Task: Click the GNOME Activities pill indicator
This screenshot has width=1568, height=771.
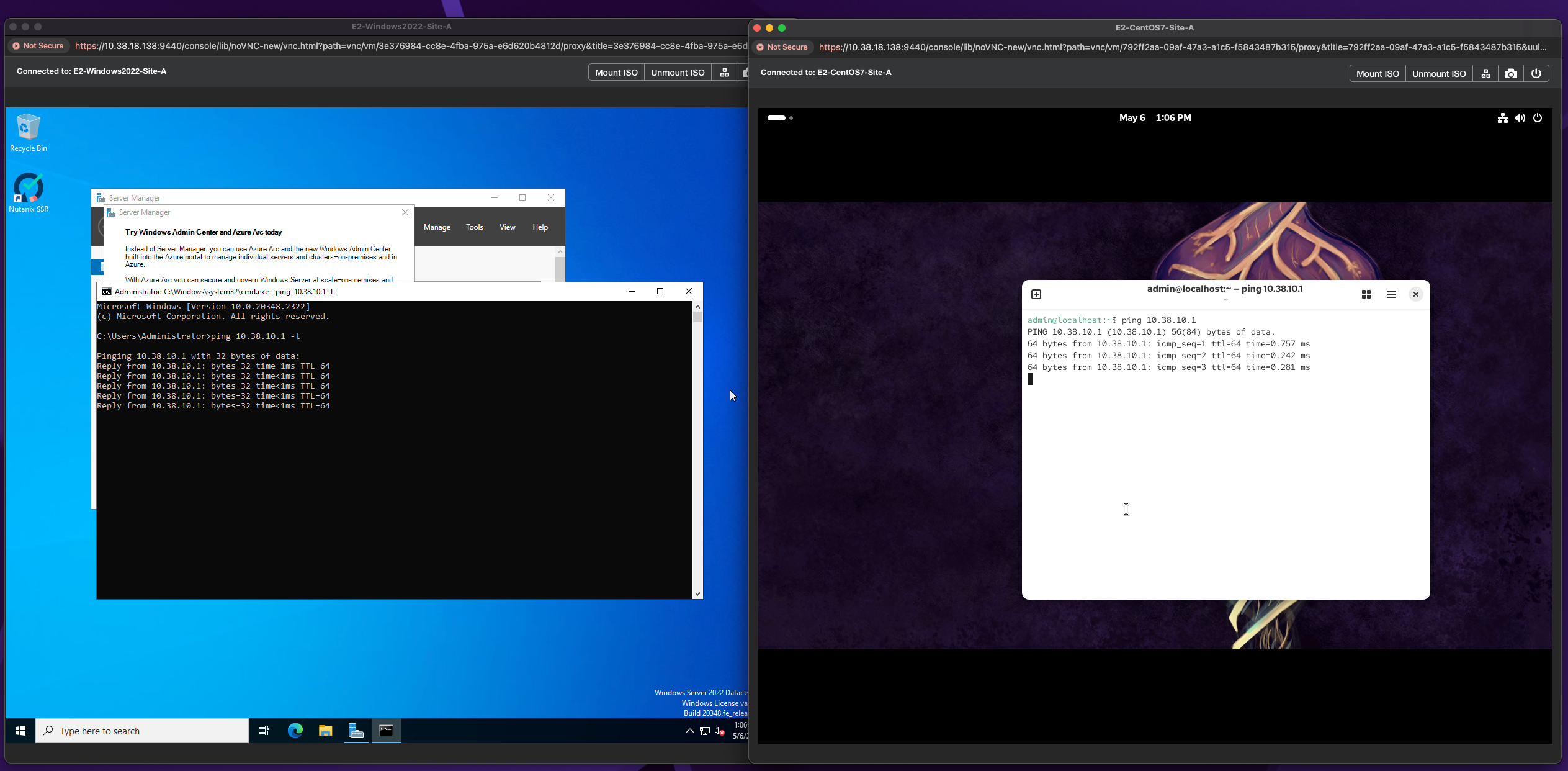Action: [780, 118]
